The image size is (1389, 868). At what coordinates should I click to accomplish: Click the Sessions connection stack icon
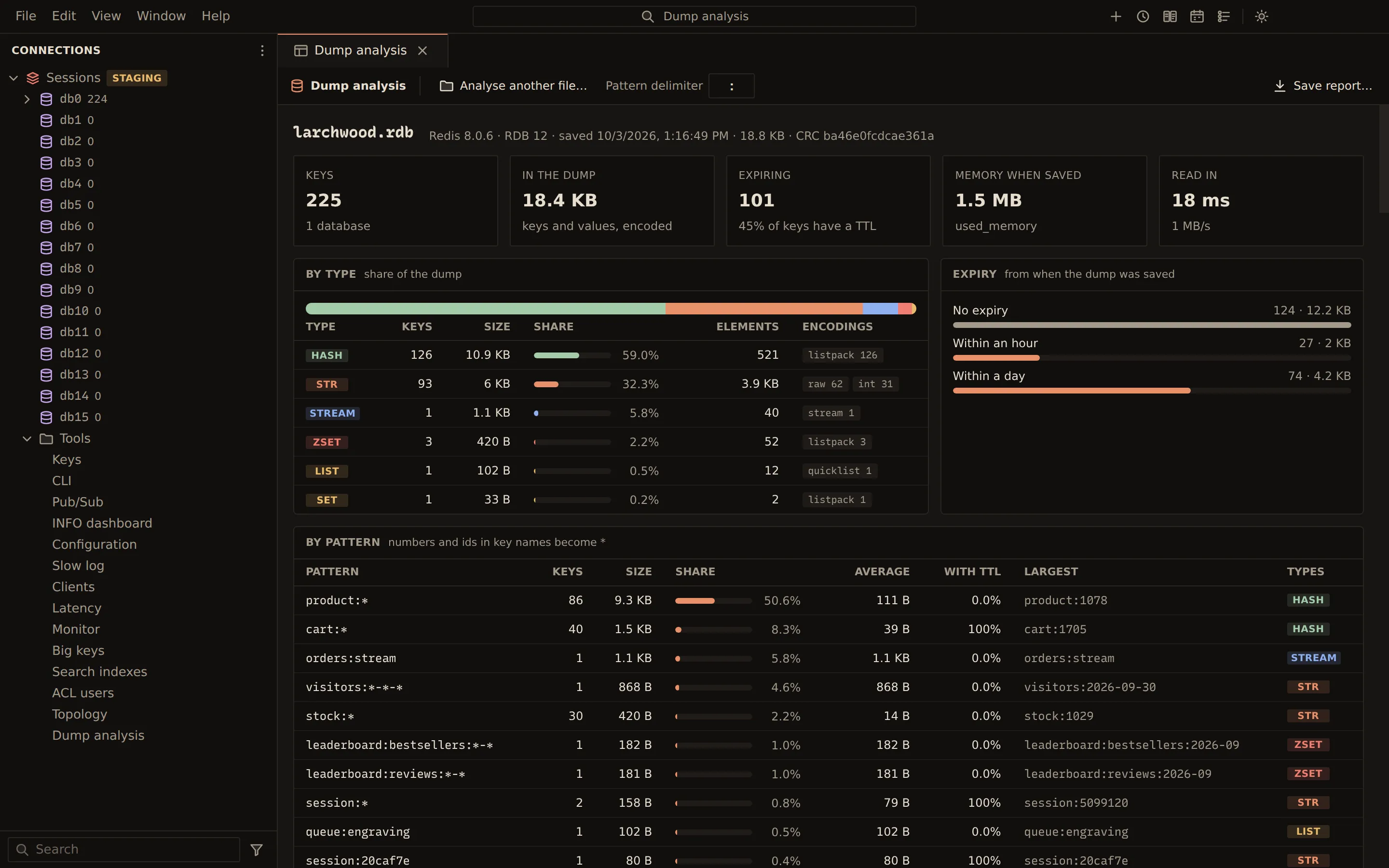tap(33, 78)
